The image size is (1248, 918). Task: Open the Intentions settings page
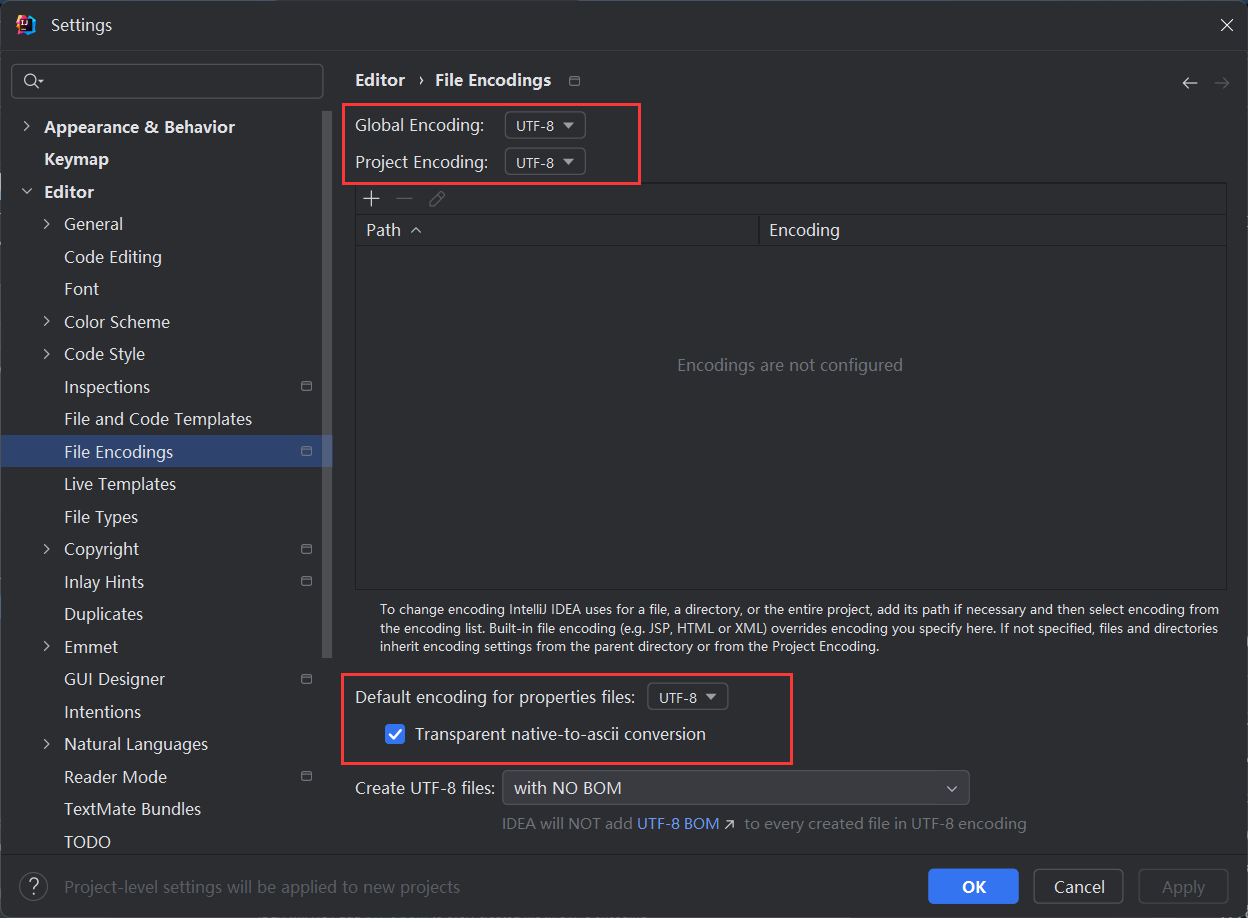coord(102,712)
